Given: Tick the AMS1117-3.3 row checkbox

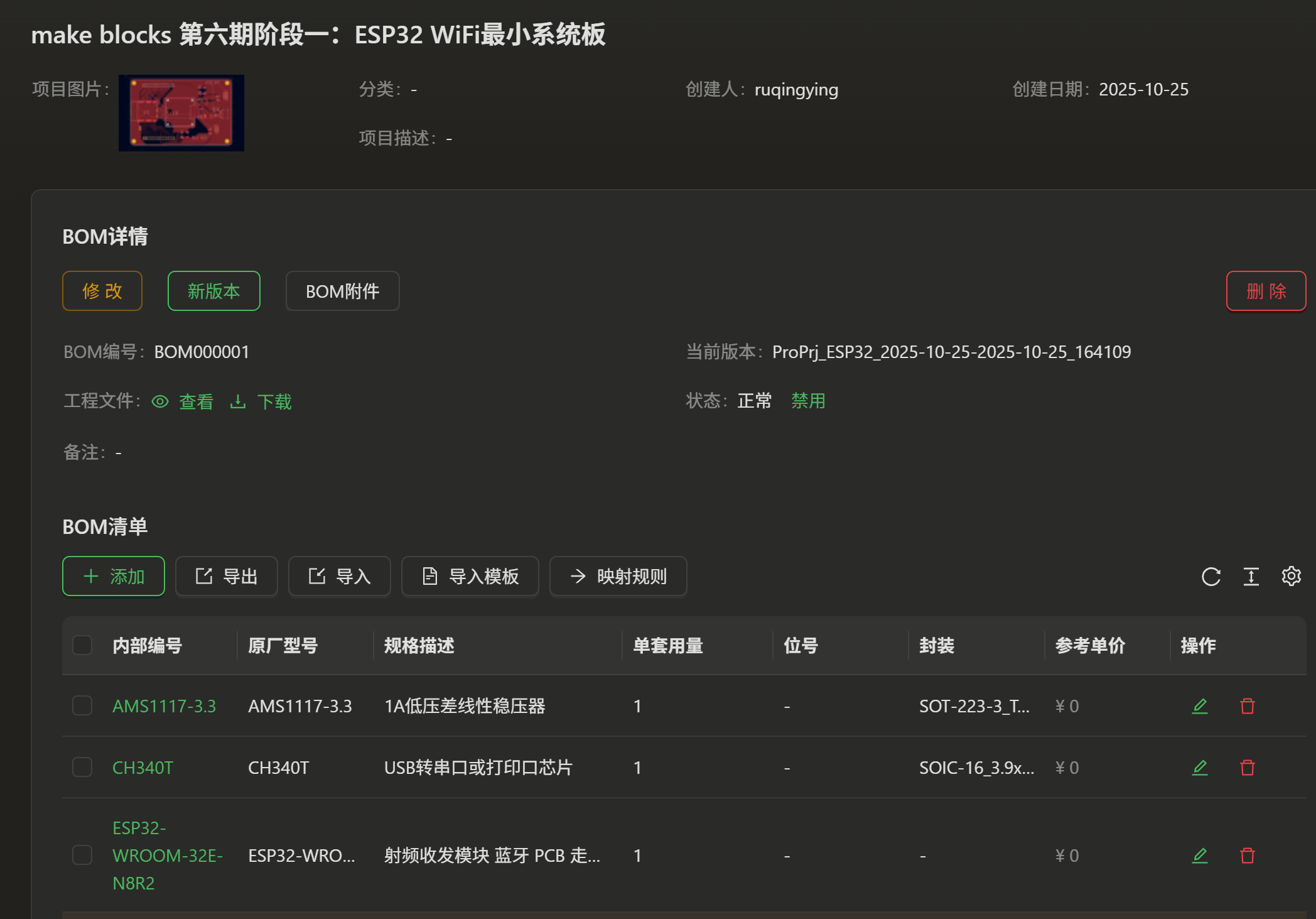Looking at the screenshot, I should [82, 706].
